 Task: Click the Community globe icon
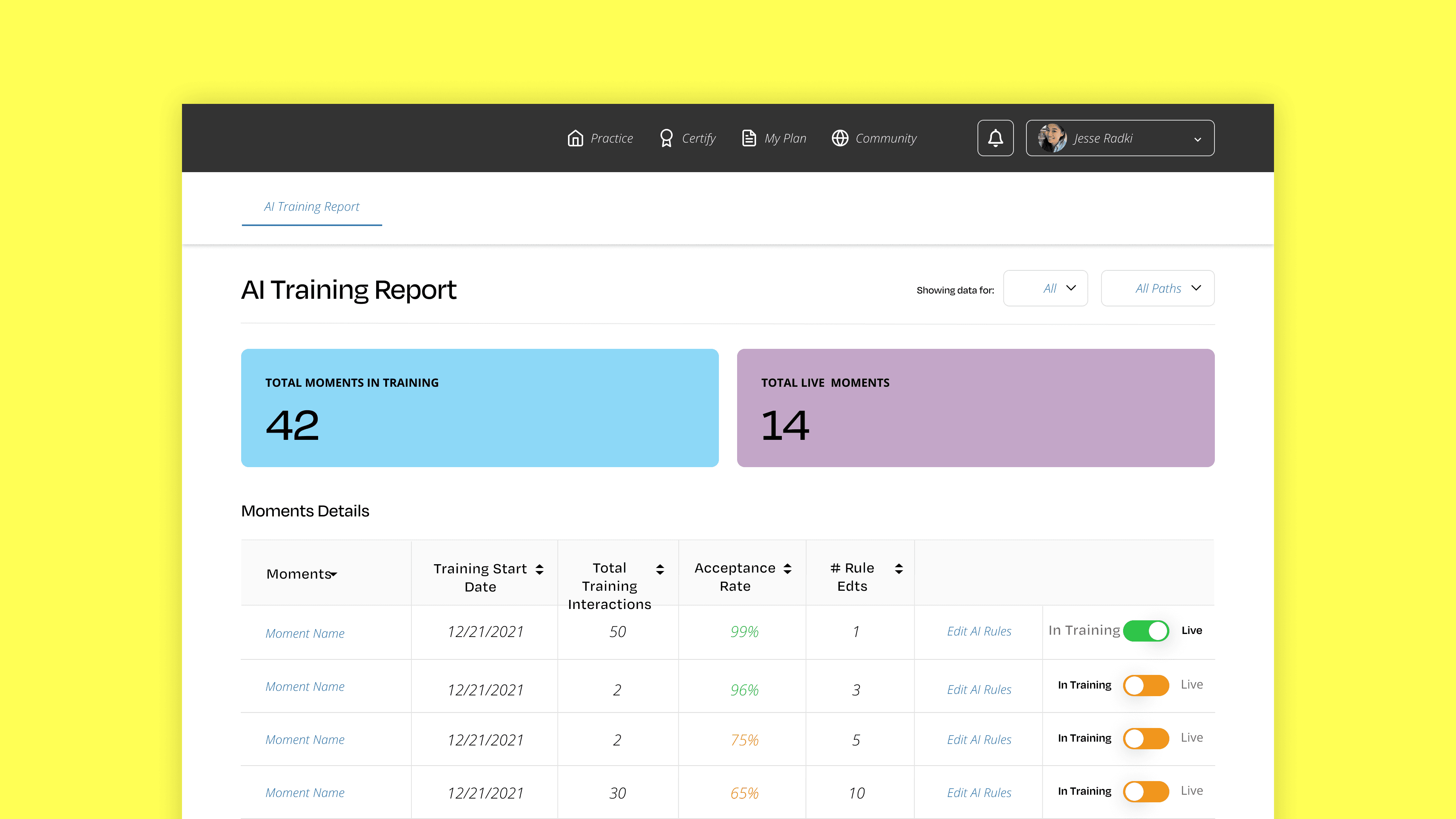pyautogui.click(x=840, y=138)
